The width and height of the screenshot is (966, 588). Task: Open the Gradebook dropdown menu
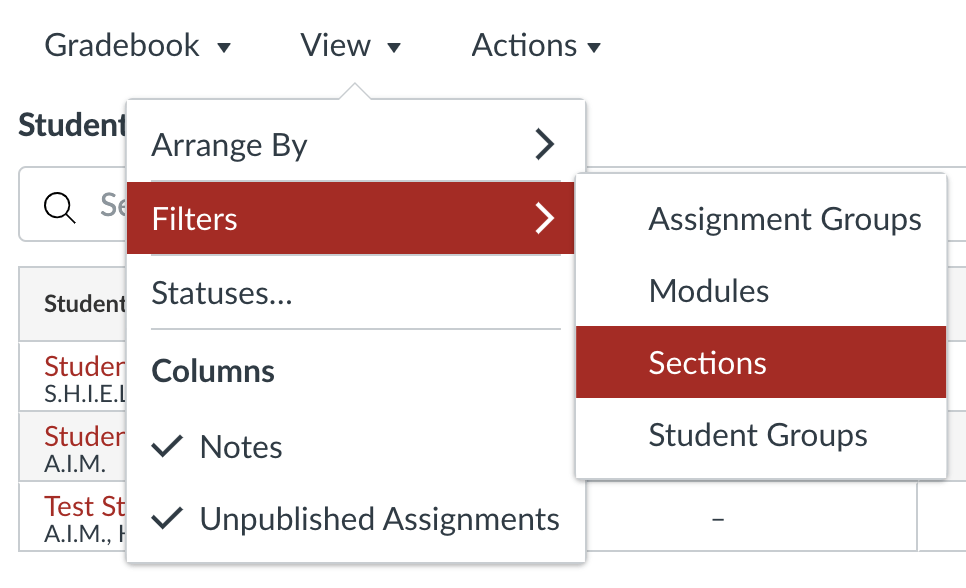(138, 46)
